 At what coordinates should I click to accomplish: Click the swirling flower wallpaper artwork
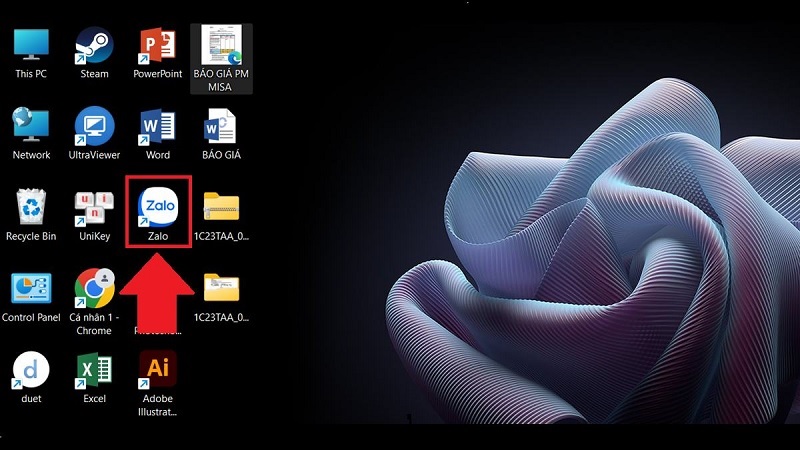(x=590, y=250)
